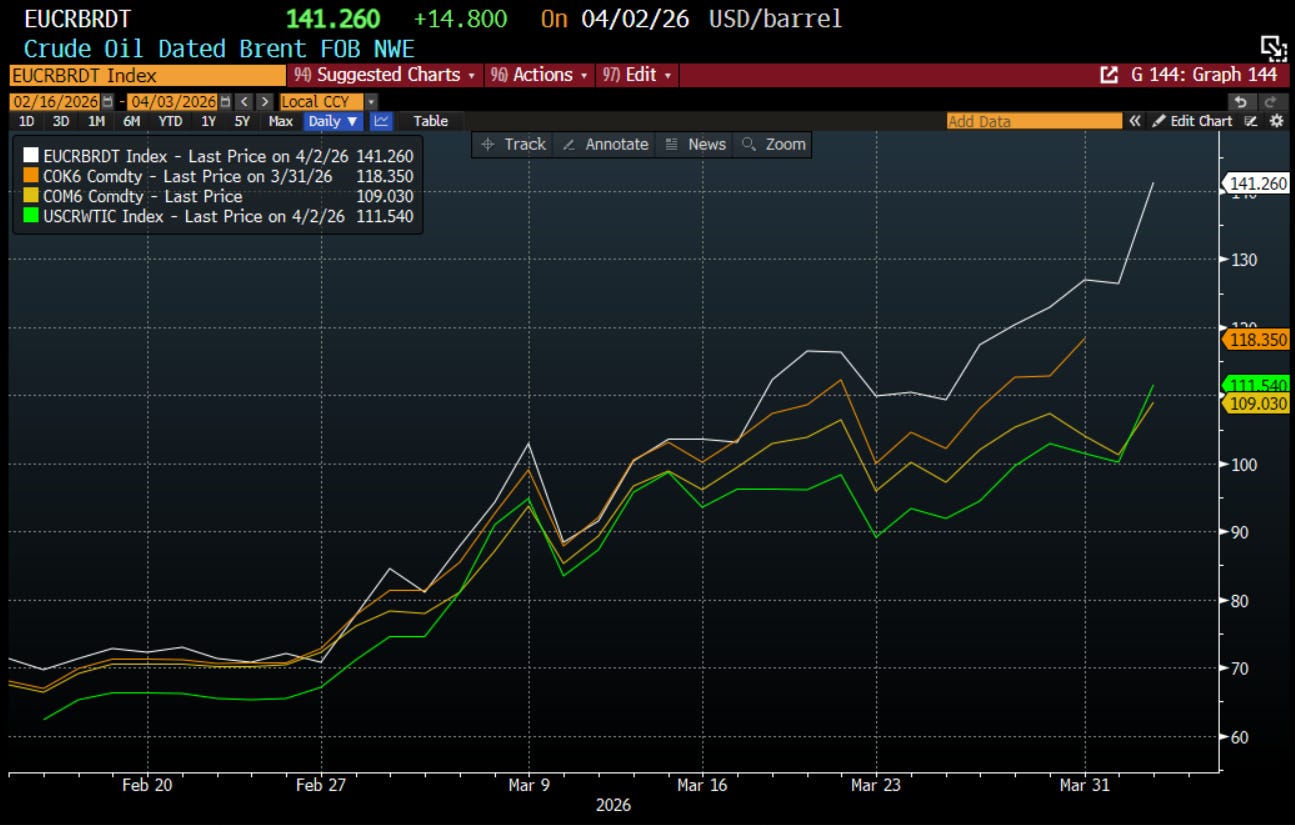Click the yellow COM6 Comdty legend swatch
Screen dimensions: 1295x825
coord(30,196)
